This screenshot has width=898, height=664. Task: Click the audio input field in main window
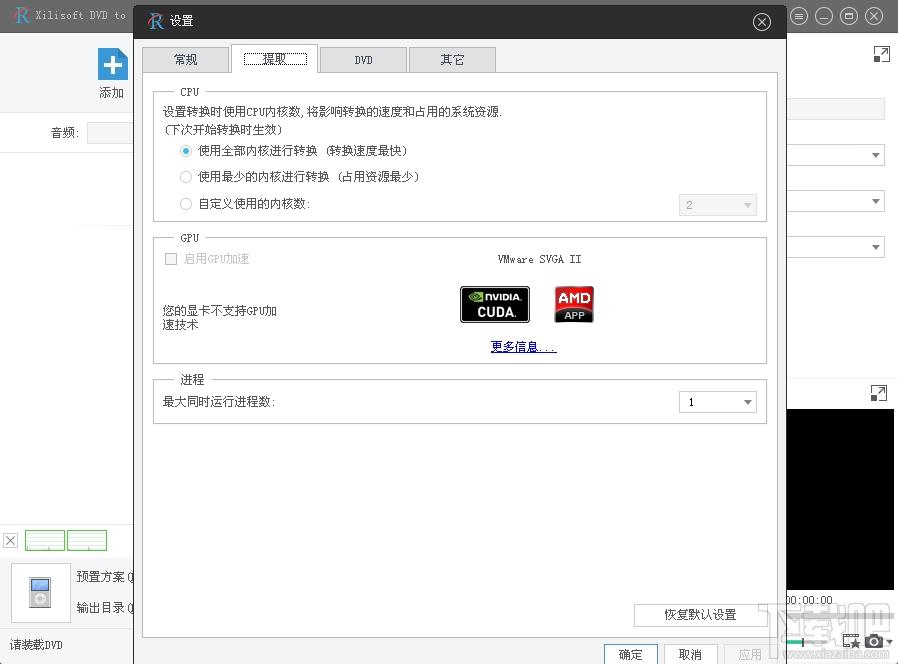[110, 133]
